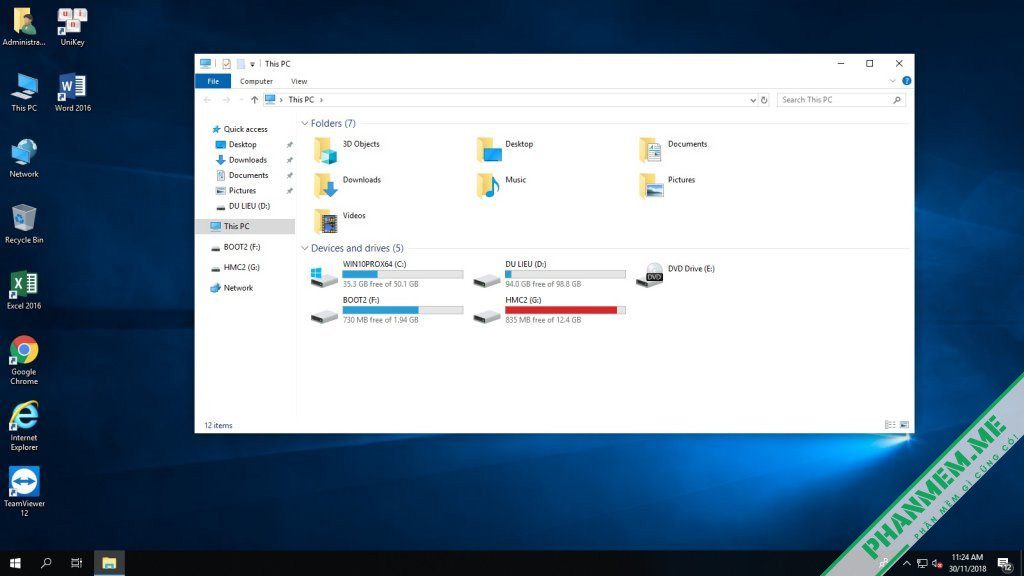
Task: Select the Internet Explorer desktop icon
Action: coord(24,426)
